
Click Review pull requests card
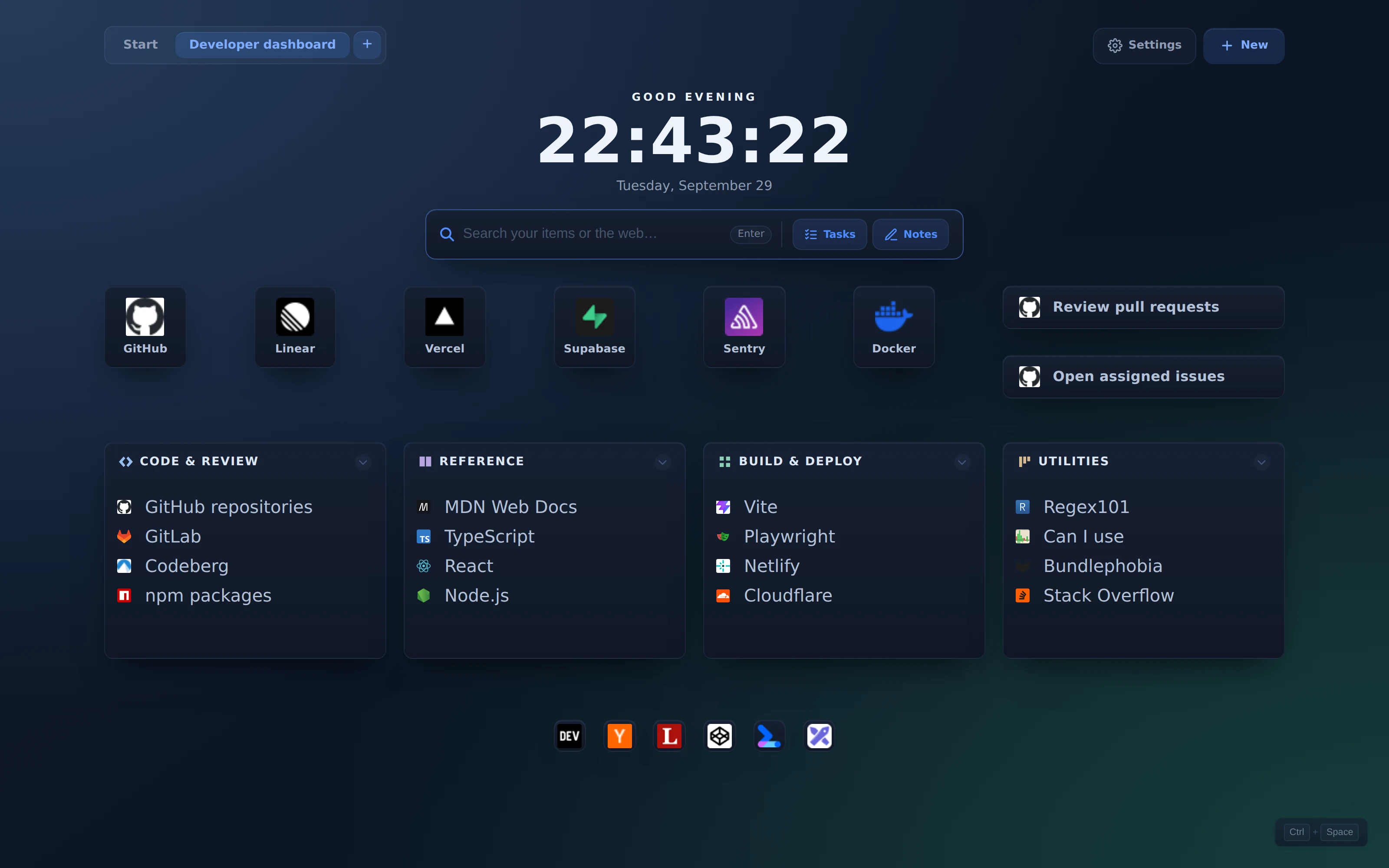pyautogui.click(x=1143, y=307)
